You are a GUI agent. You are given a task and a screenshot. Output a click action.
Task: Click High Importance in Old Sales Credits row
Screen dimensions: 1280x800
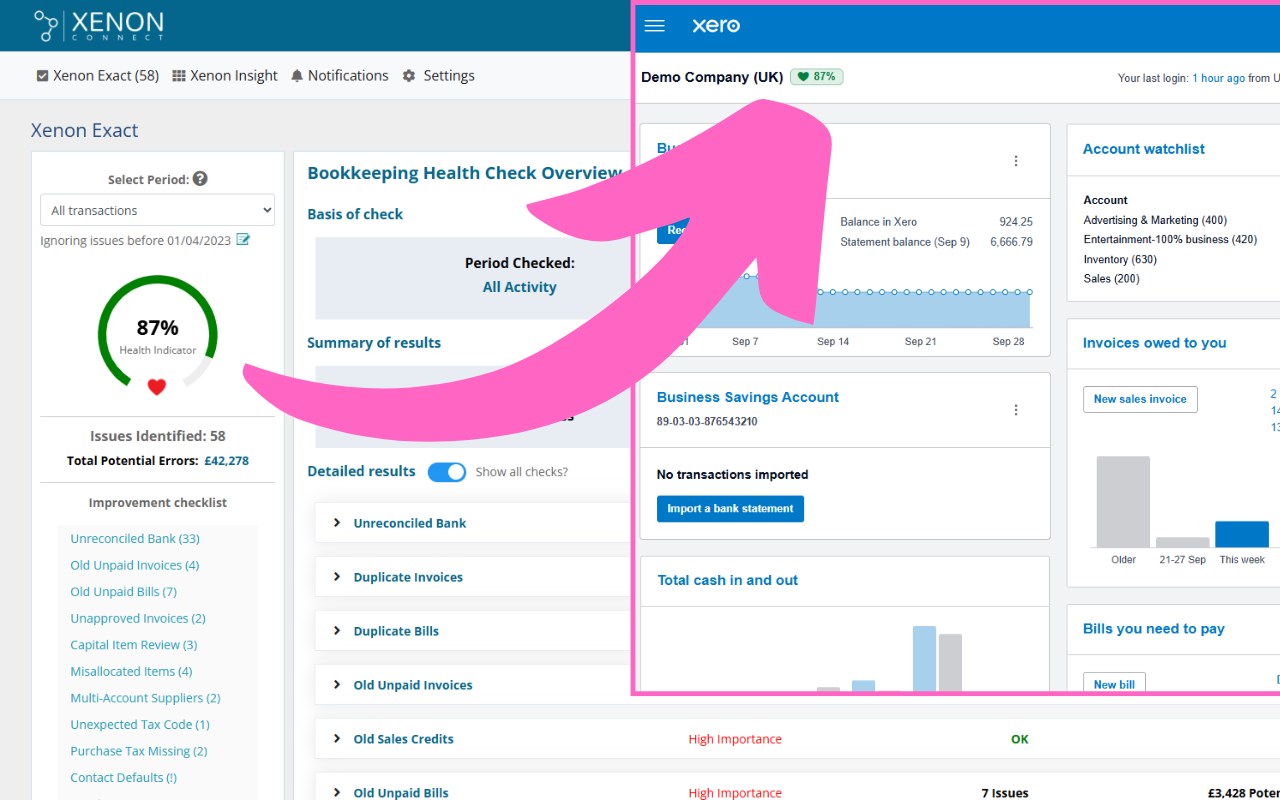tap(735, 739)
